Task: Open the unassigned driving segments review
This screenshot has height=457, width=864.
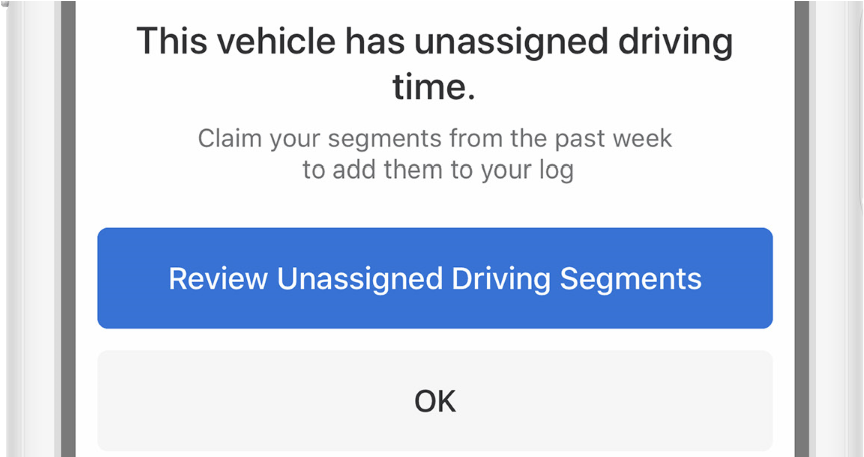Action: coord(435,278)
